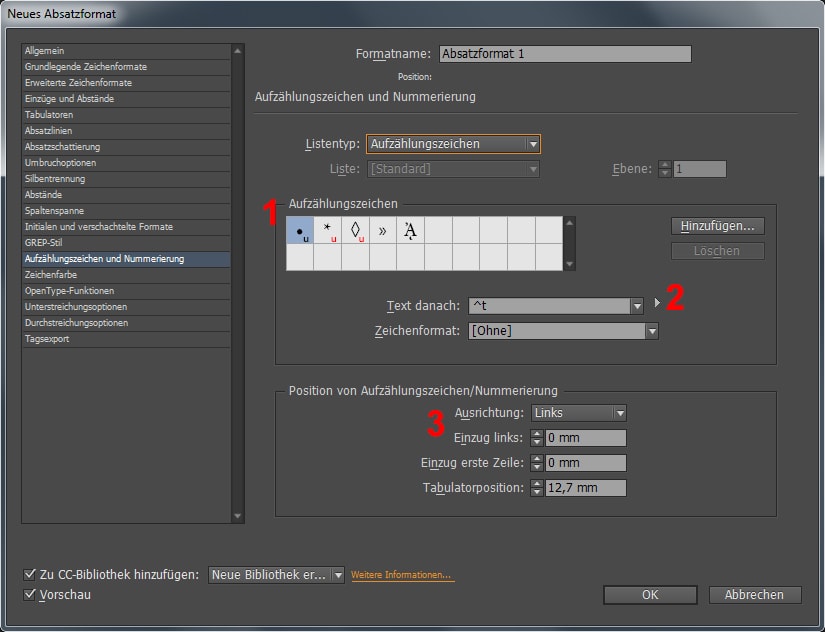Click the Tabulatorposition stepper arrows
The image size is (825, 632).
[x=537, y=488]
